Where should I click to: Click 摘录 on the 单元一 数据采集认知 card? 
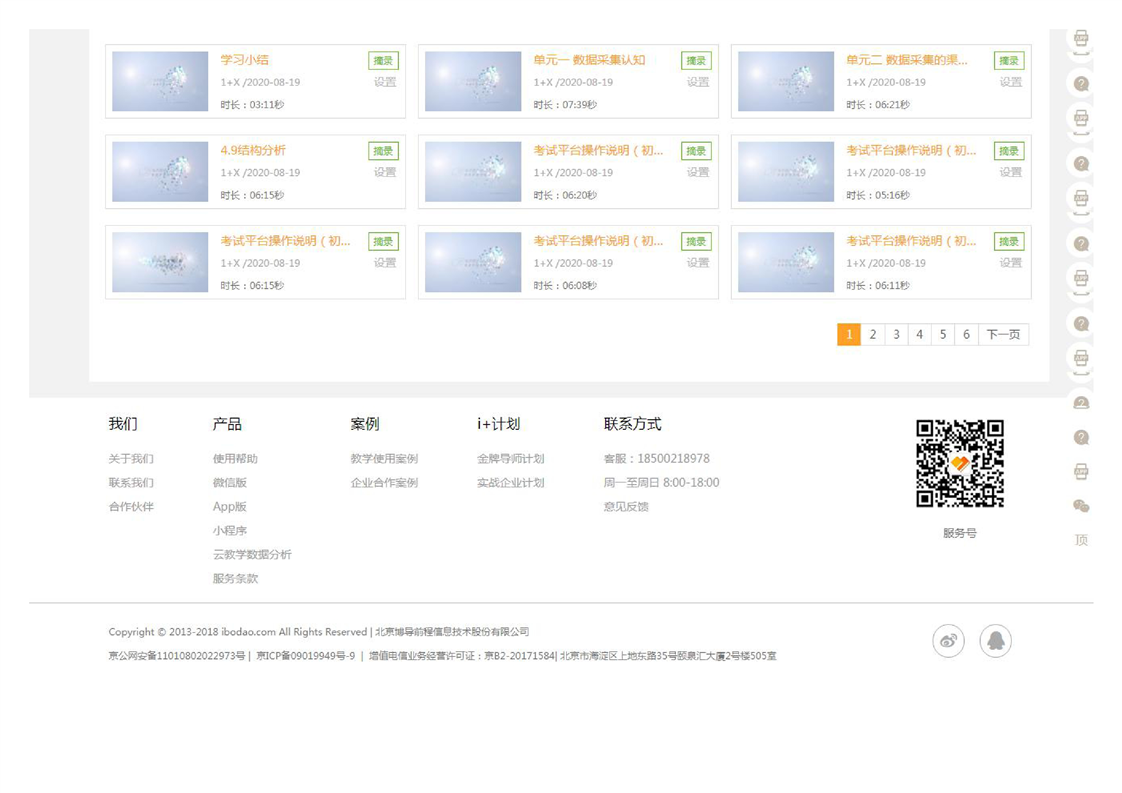[x=696, y=61]
